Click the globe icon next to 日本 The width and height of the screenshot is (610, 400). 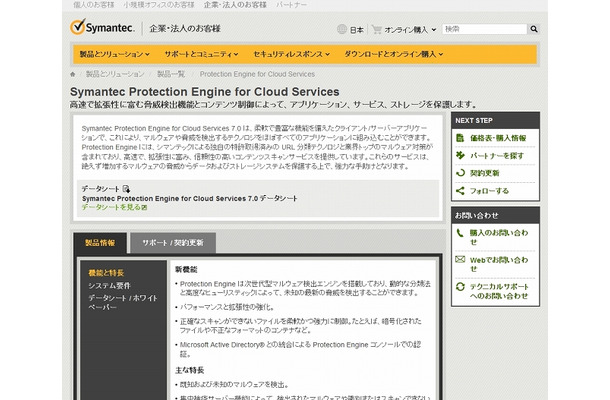coord(342,29)
